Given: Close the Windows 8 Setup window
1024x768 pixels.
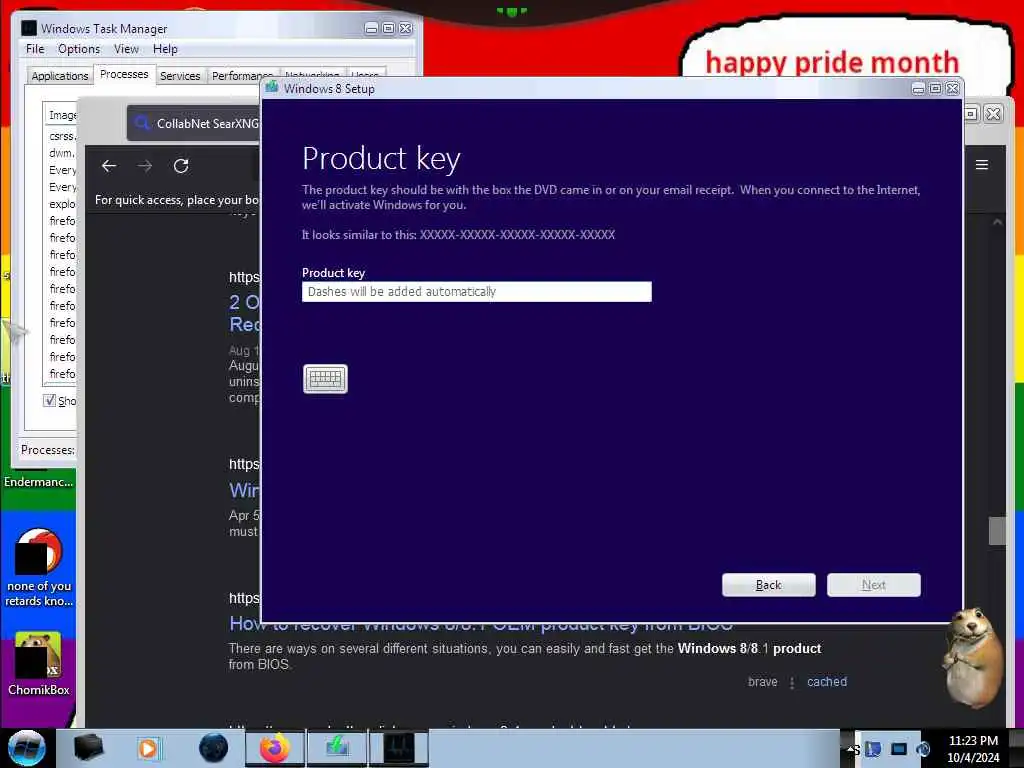Looking at the screenshot, I should pyautogui.click(x=953, y=88).
